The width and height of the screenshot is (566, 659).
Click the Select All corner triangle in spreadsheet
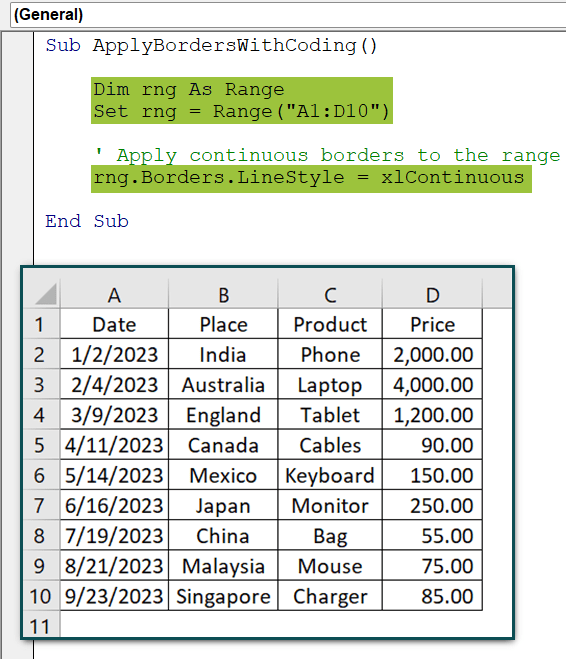[45, 294]
